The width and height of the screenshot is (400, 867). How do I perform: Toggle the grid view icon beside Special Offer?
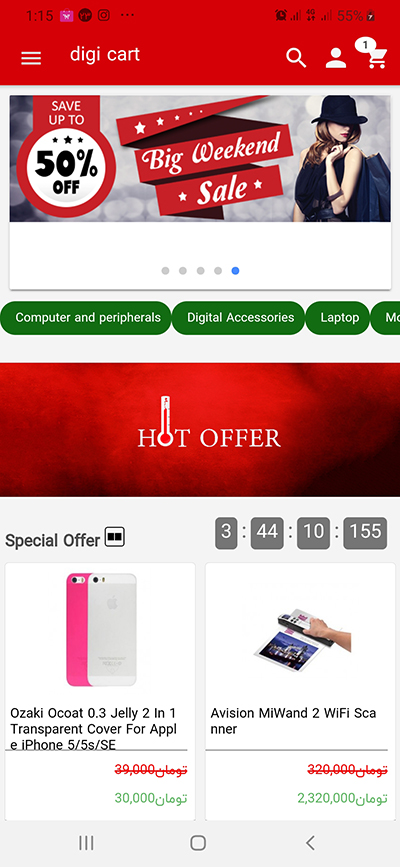point(115,536)
